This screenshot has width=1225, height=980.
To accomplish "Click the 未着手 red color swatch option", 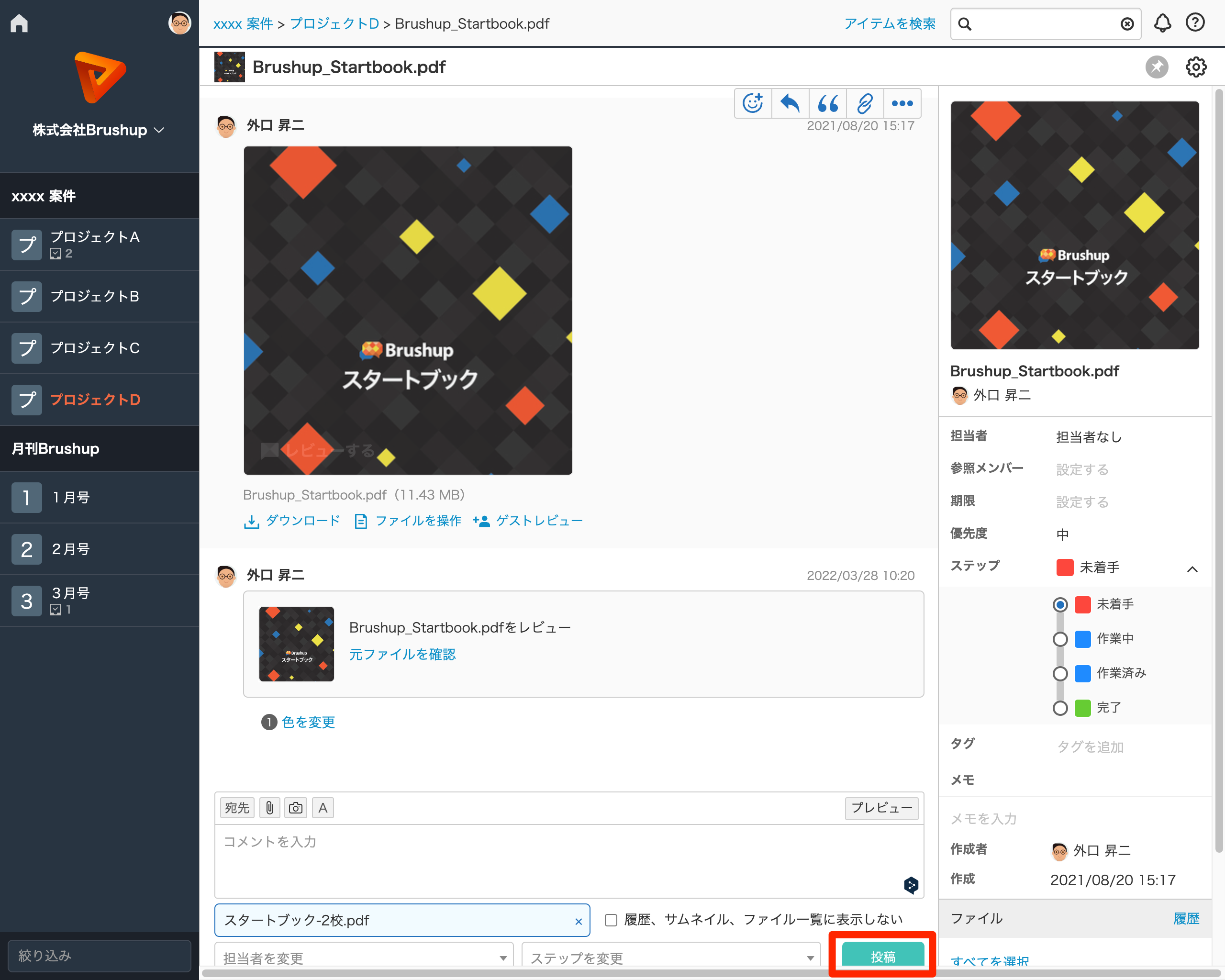I will (1082, 604).
